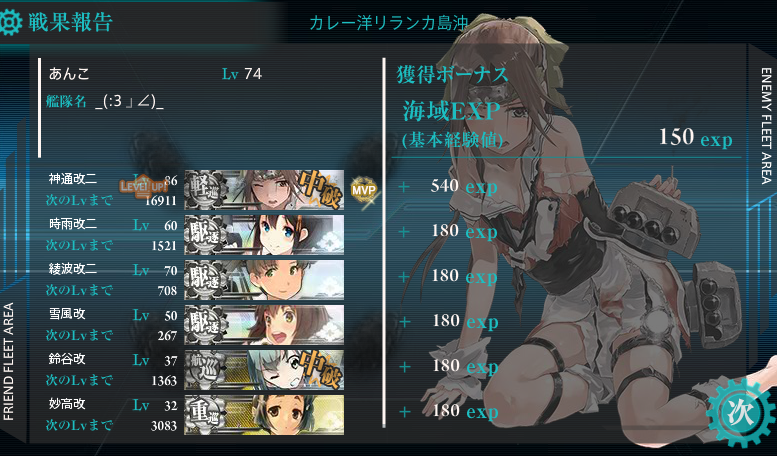Select 神通改二 light cruiser banner
777x456 pixels.
(x=264, y=190)
